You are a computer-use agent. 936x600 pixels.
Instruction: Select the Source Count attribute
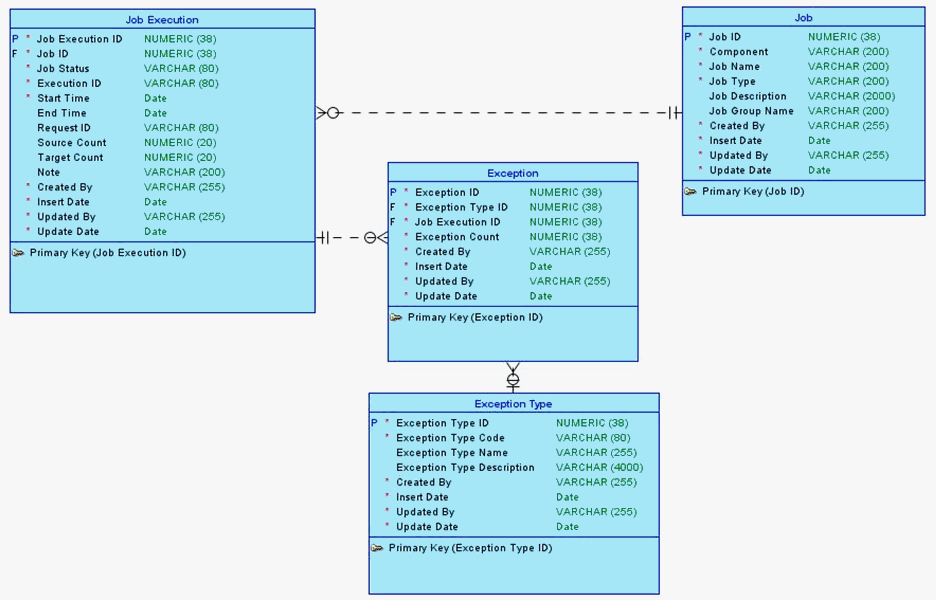[x=72, y=143]
